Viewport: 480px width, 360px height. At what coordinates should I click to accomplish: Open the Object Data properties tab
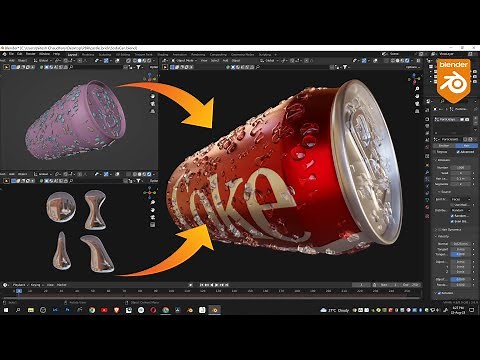[x=427, y=200]
